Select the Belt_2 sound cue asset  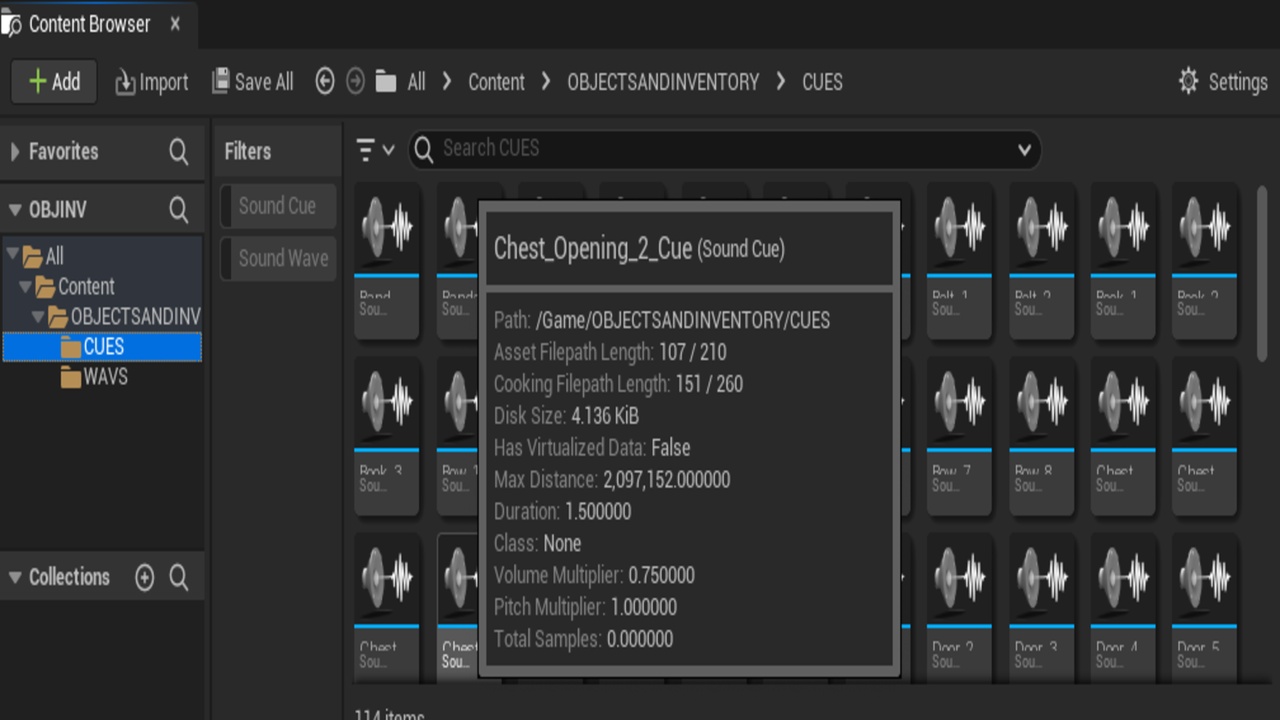1041,262
